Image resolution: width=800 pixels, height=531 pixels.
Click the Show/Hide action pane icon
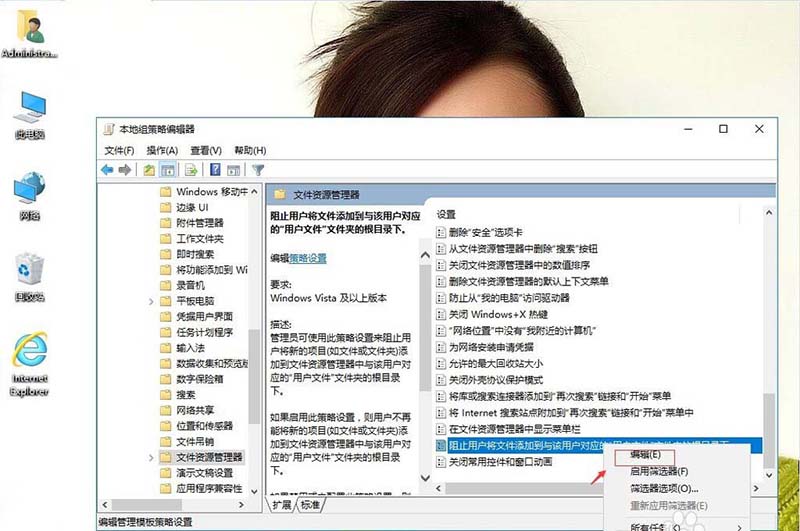coord(234,170)
